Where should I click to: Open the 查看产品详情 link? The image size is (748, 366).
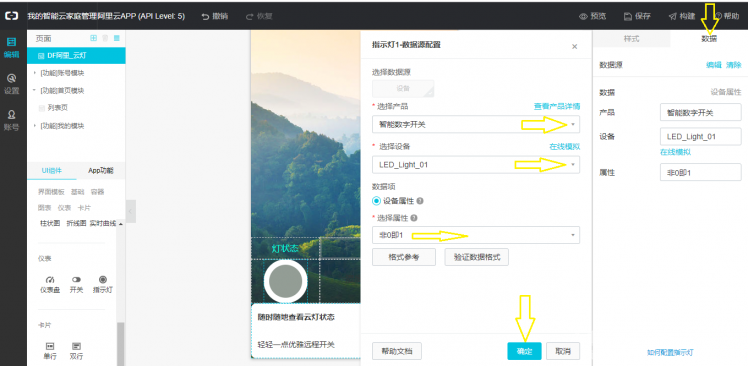[557, 106]
